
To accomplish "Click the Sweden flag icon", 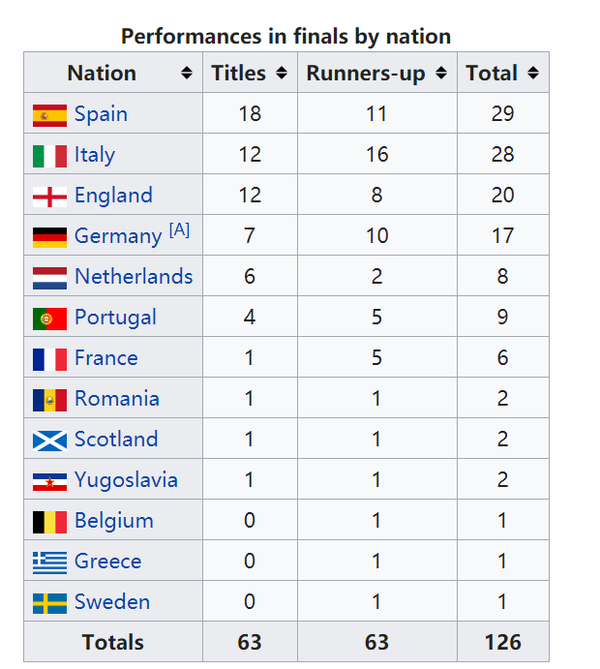I will [50, 603].
